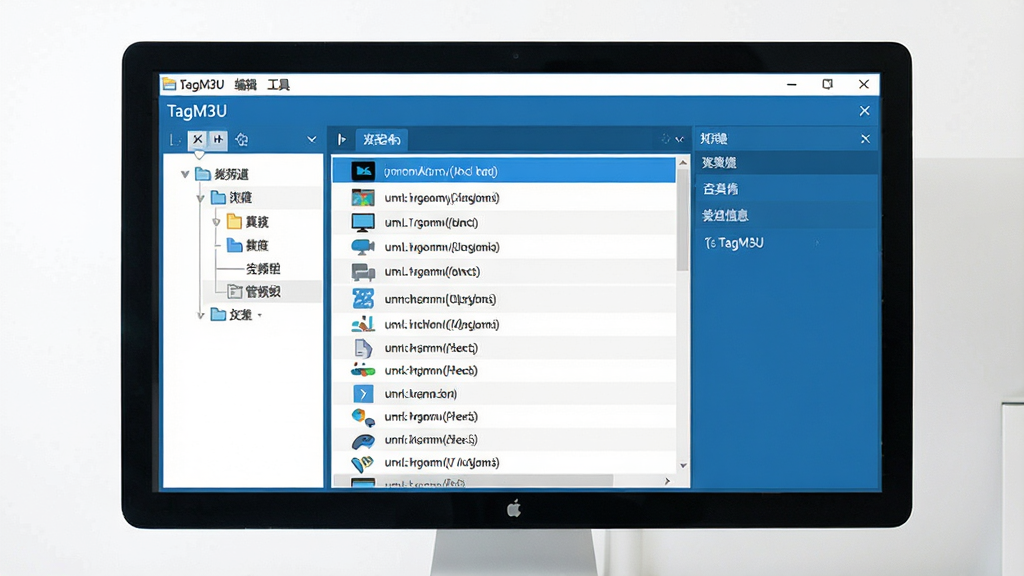
Task: Click the bar chart icon in the list
Action: [363, 324]
